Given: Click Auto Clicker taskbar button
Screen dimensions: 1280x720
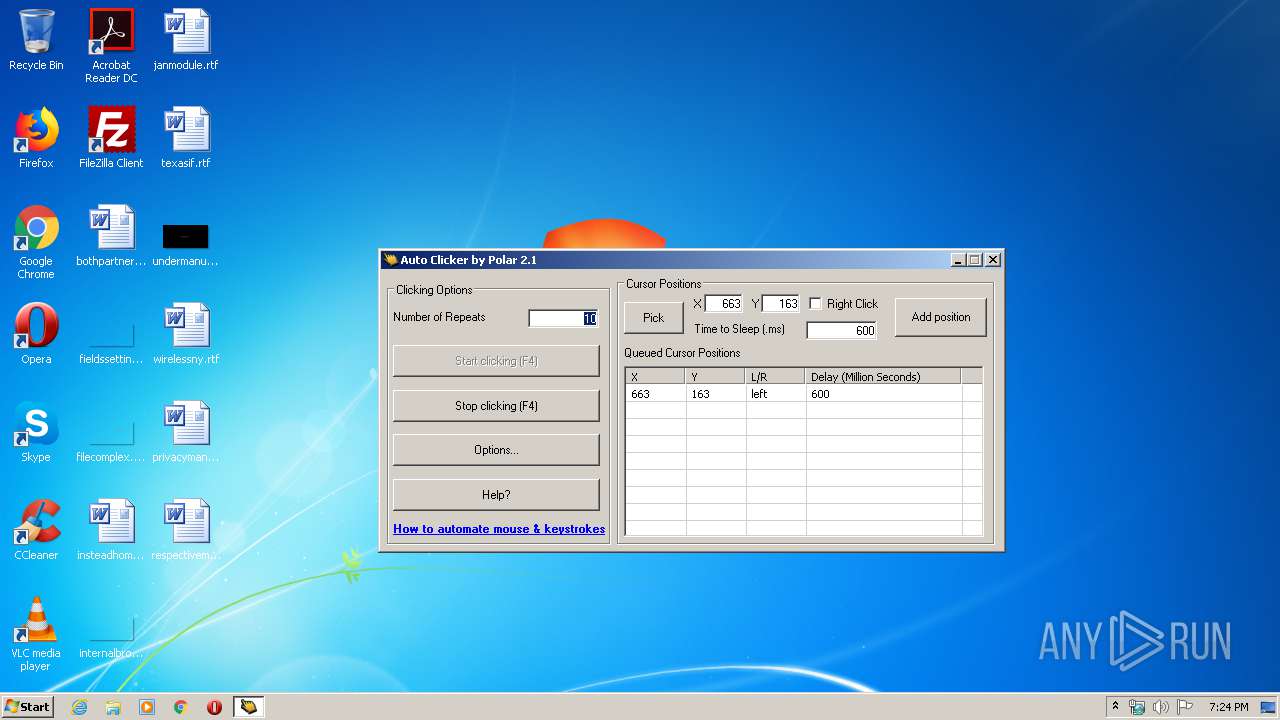Looking at the screenshot, I should point(248,707).
